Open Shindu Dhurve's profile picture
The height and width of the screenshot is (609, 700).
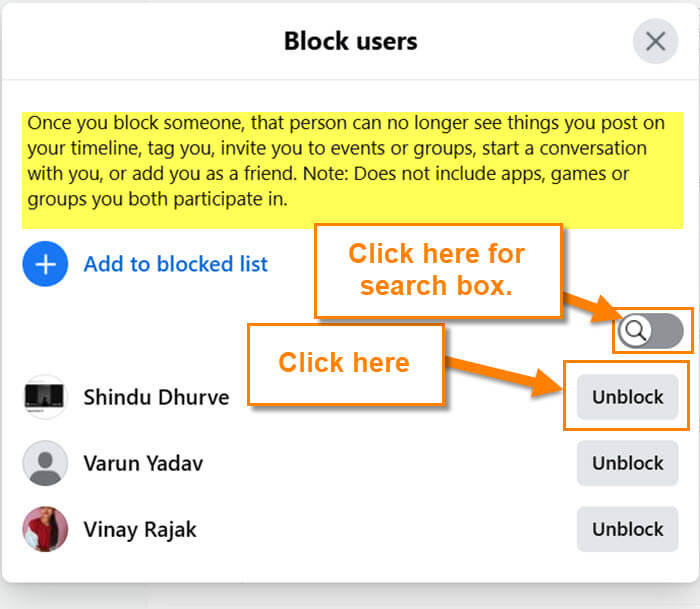pyautogui.click(x=45, y=397)
